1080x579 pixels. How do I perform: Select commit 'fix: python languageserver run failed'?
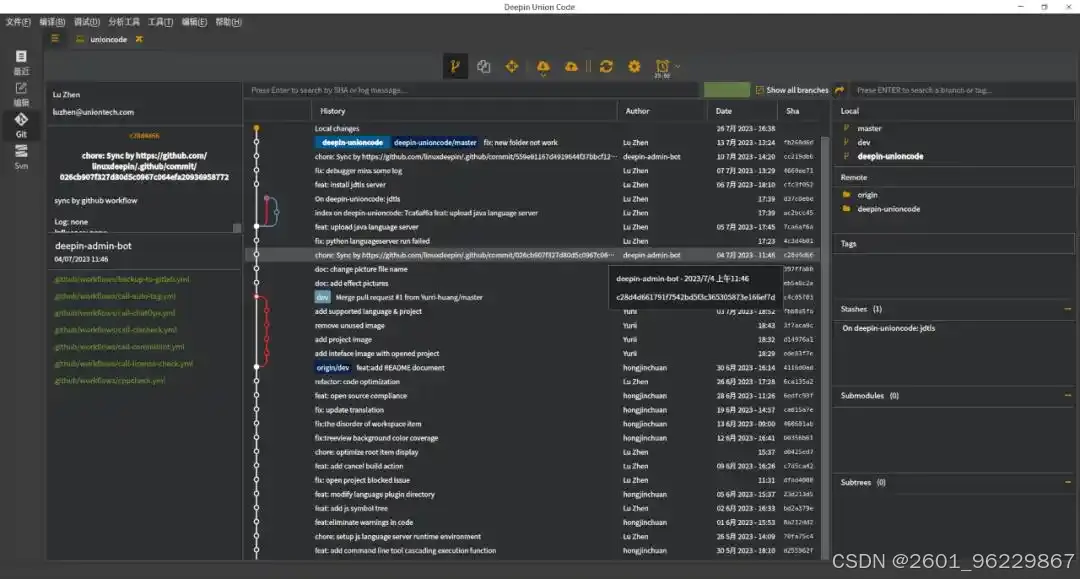point(534,241)
